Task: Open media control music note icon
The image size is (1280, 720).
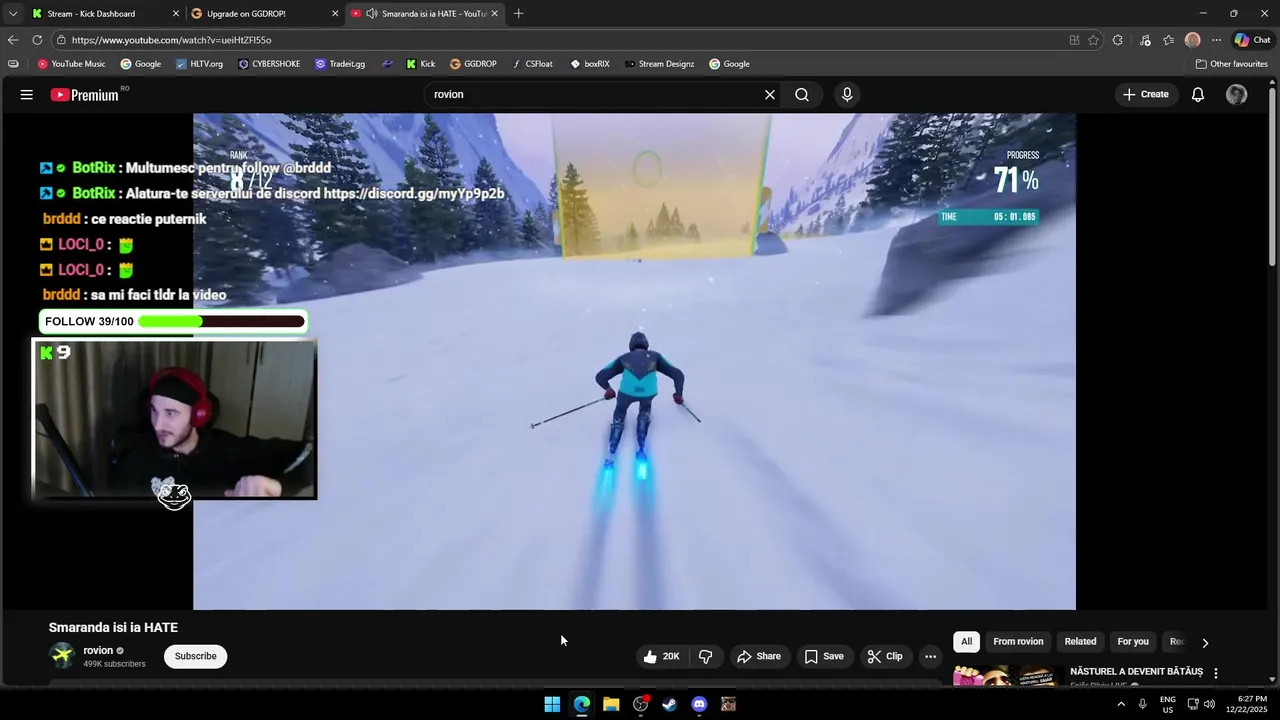Action: pos(1144,40)
